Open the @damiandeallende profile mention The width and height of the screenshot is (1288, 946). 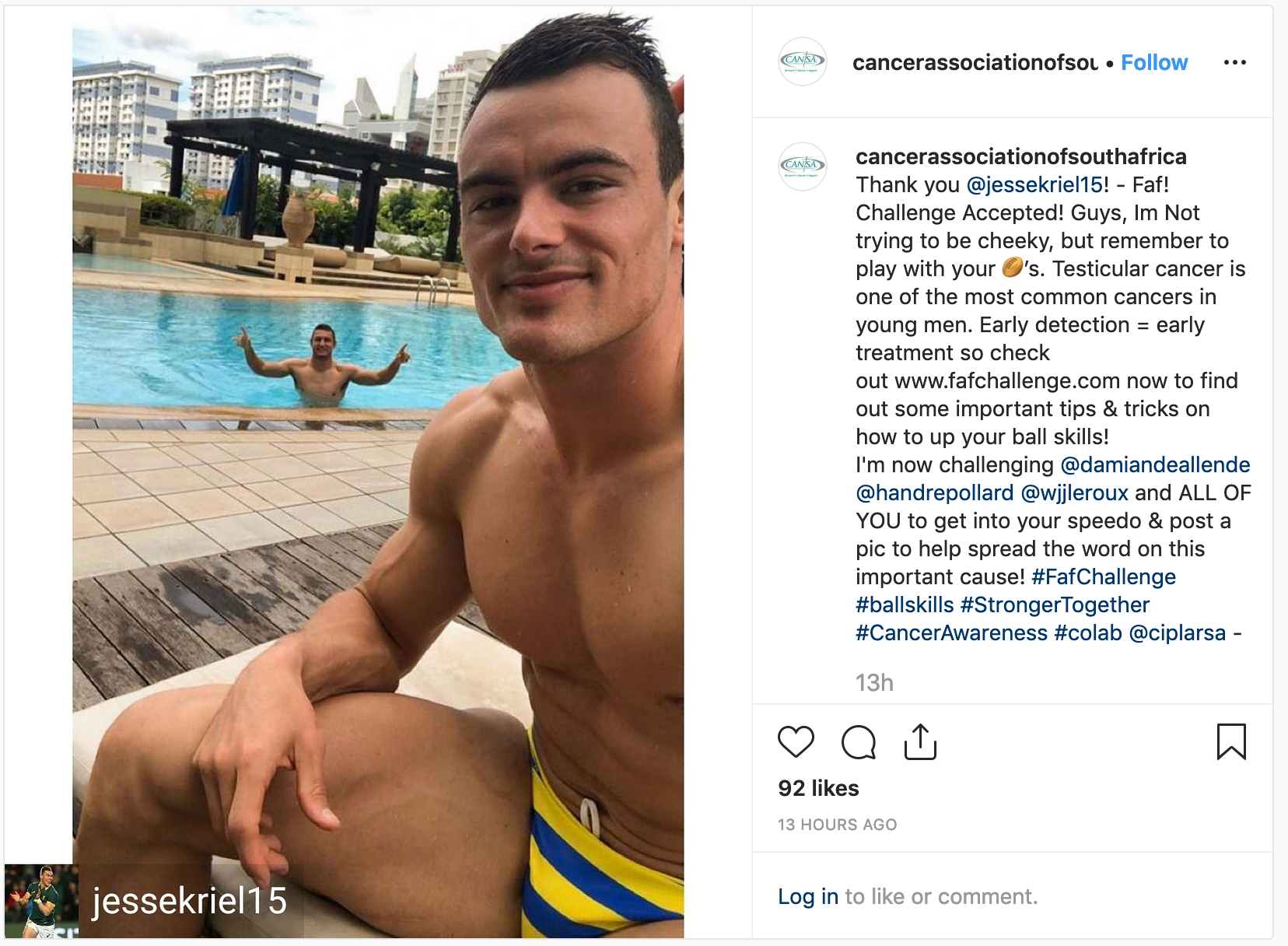click(1155, 464)
